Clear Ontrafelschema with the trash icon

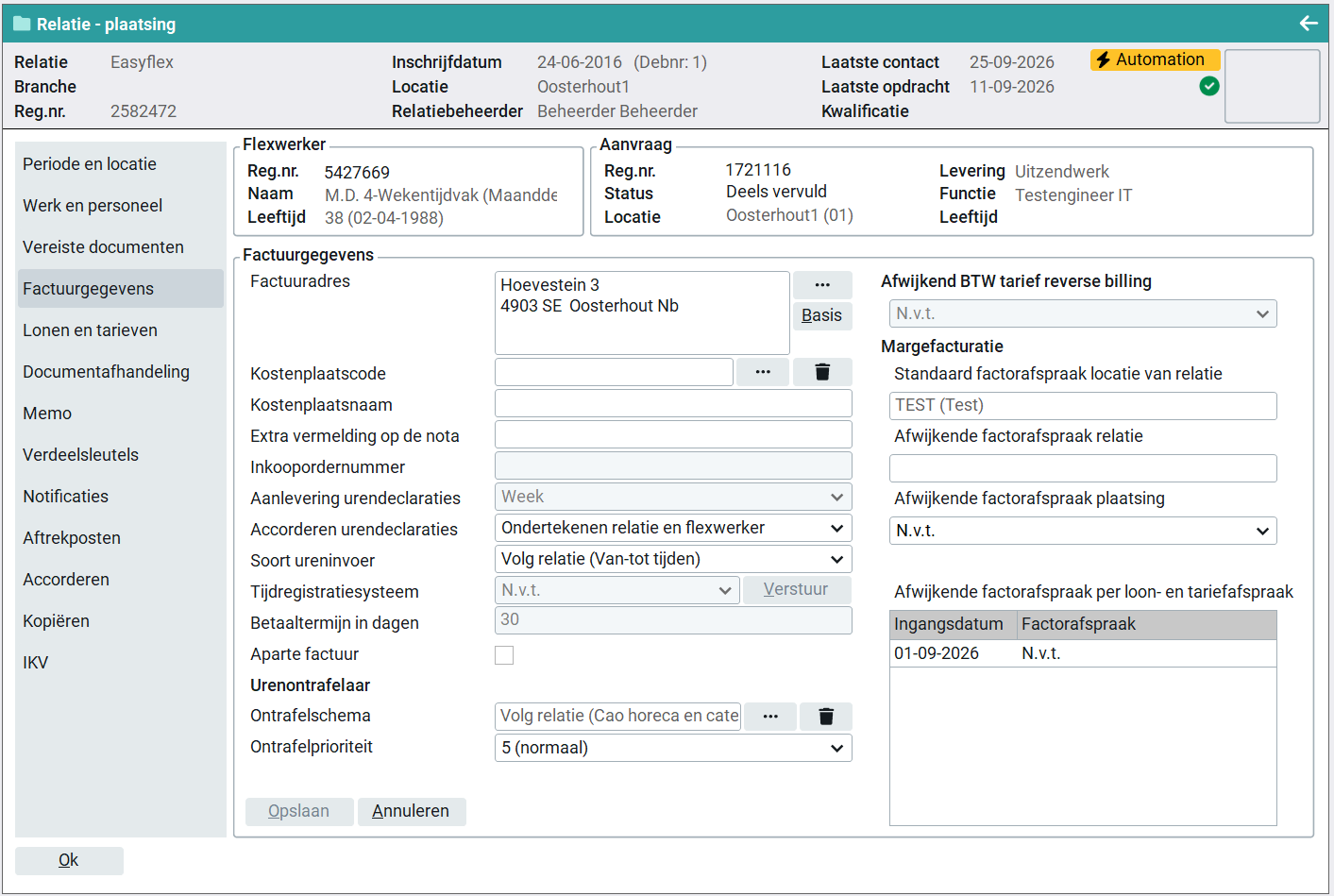(826, 717)
